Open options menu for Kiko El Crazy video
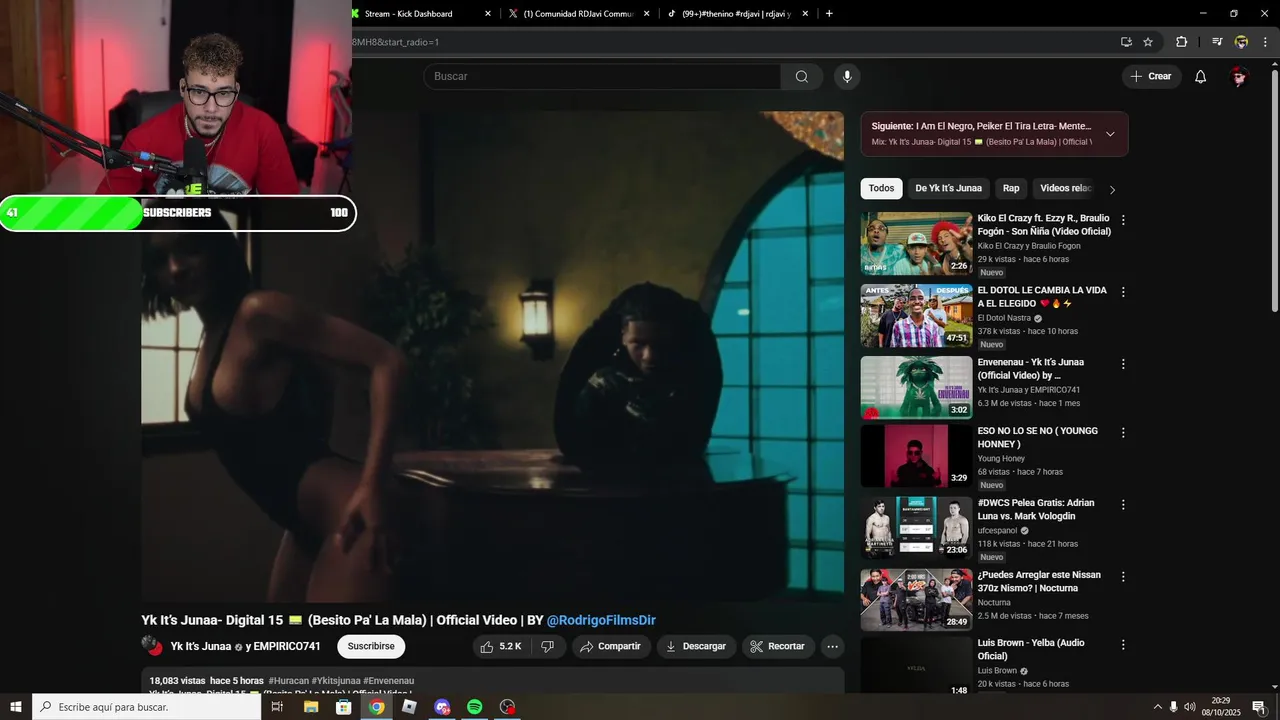 pos(1123,220)
